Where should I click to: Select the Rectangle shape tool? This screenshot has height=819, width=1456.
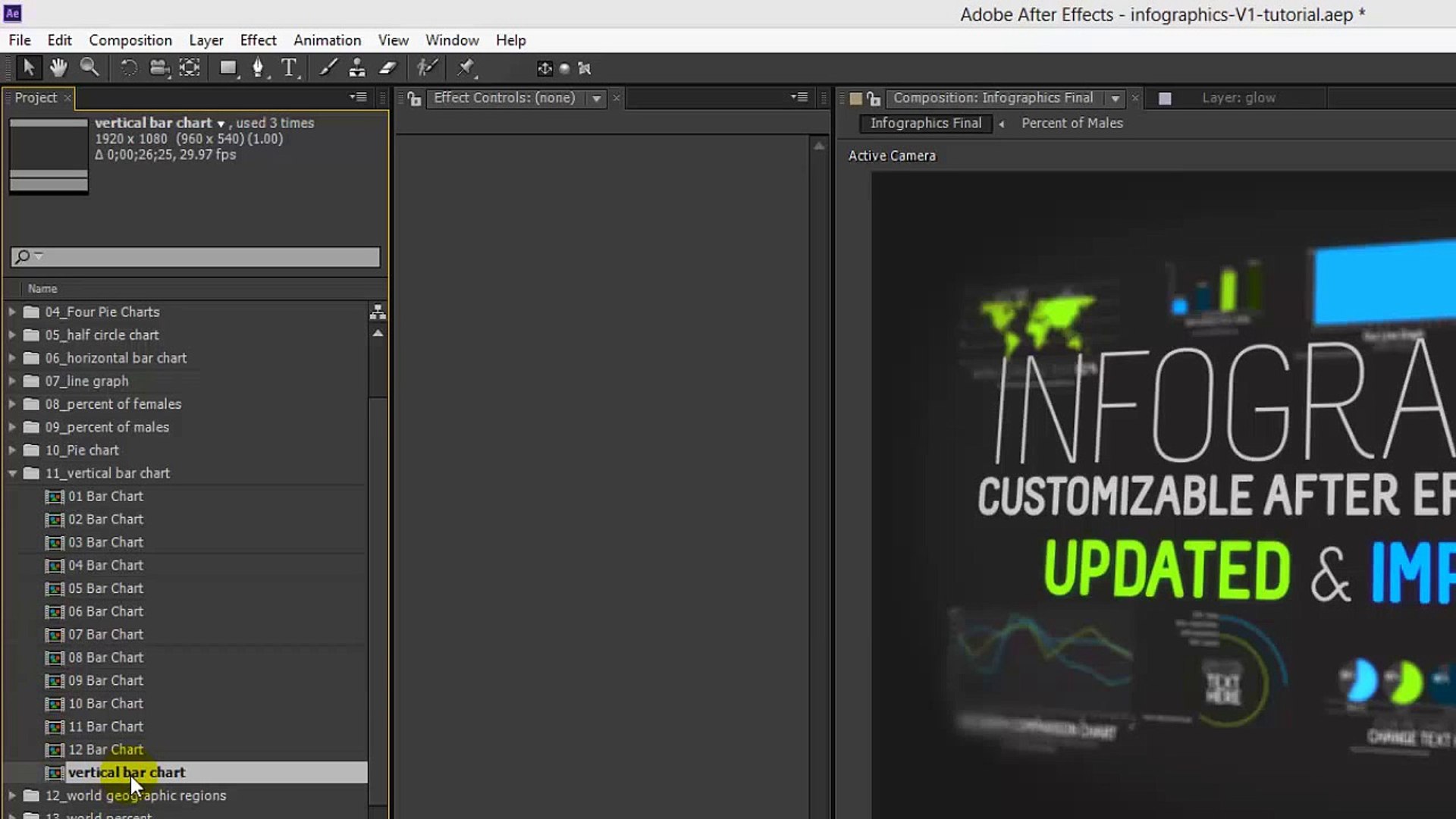(x=227, y=68)
